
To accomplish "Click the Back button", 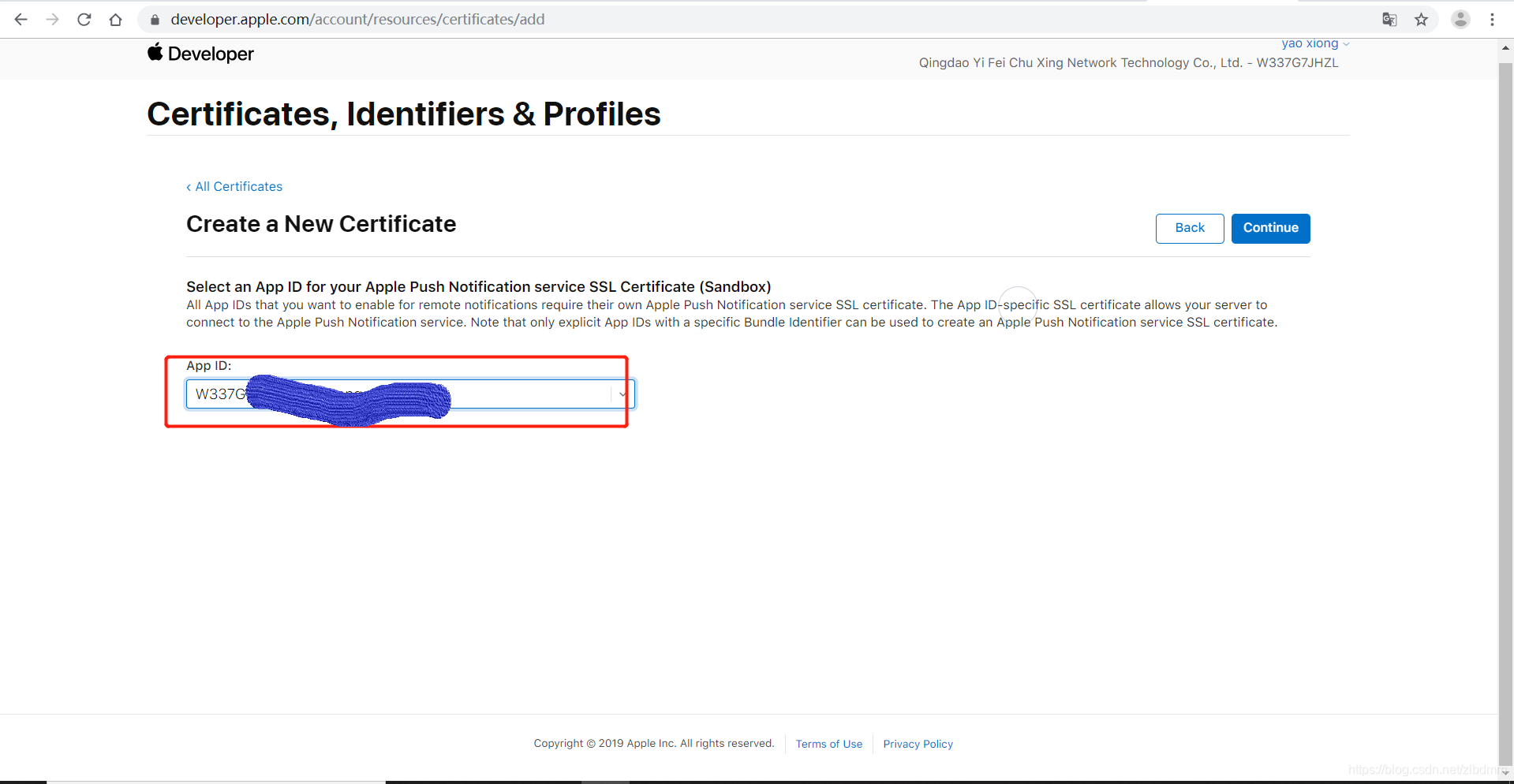I will tap(1190, 228).
